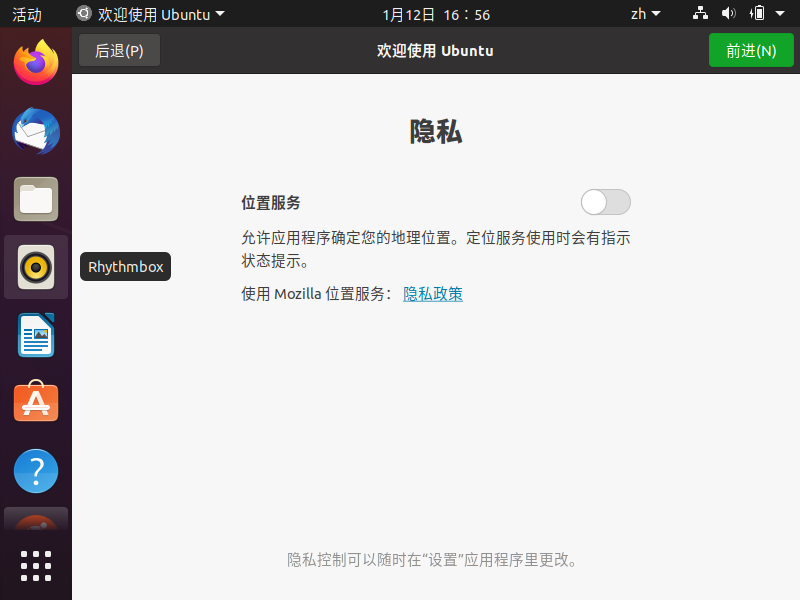Open the 隐私政策 link
800x600 pixels.
(x=433, y=294)
